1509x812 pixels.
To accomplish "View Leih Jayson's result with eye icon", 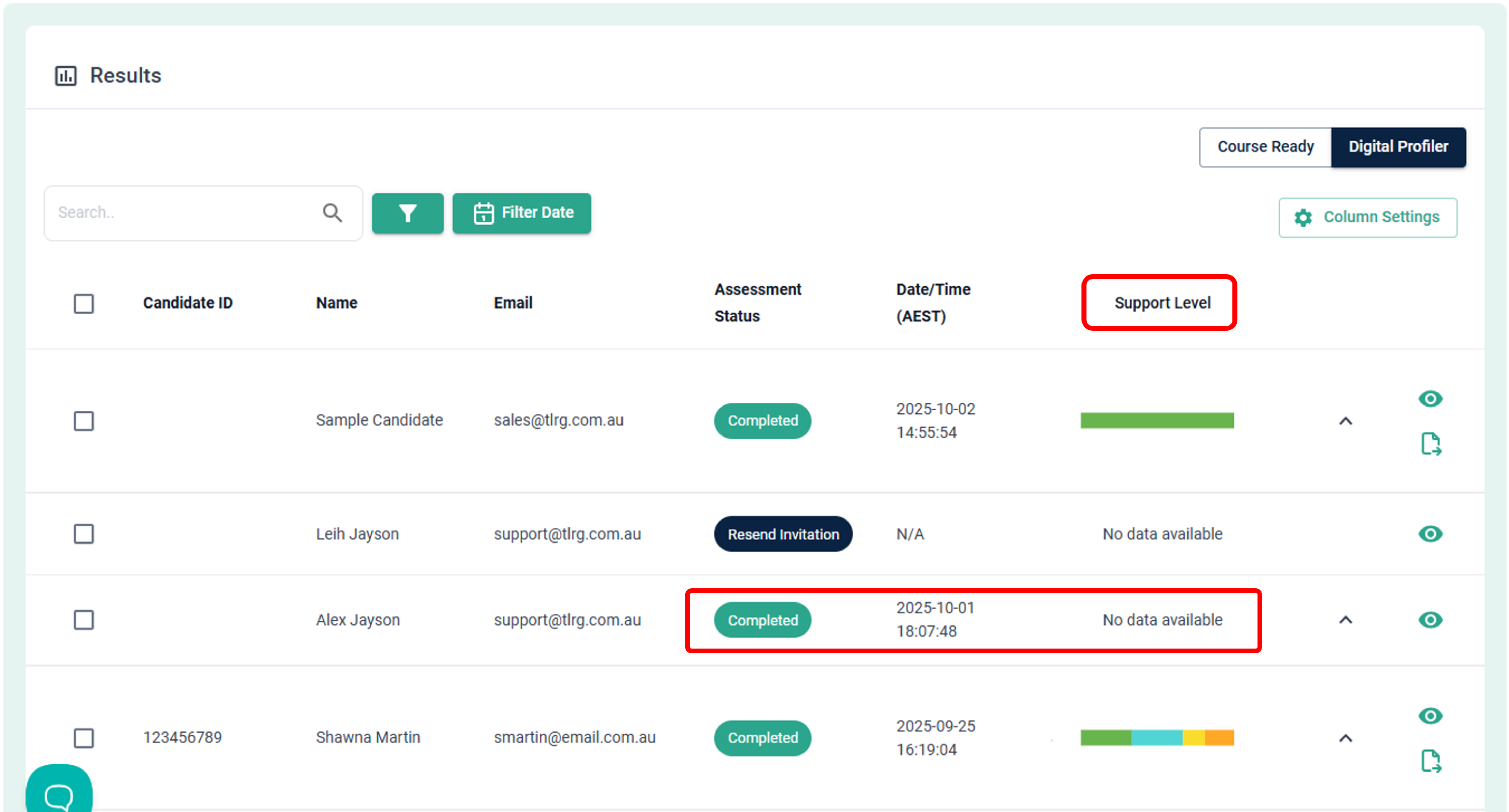I will click(1430, 534).
